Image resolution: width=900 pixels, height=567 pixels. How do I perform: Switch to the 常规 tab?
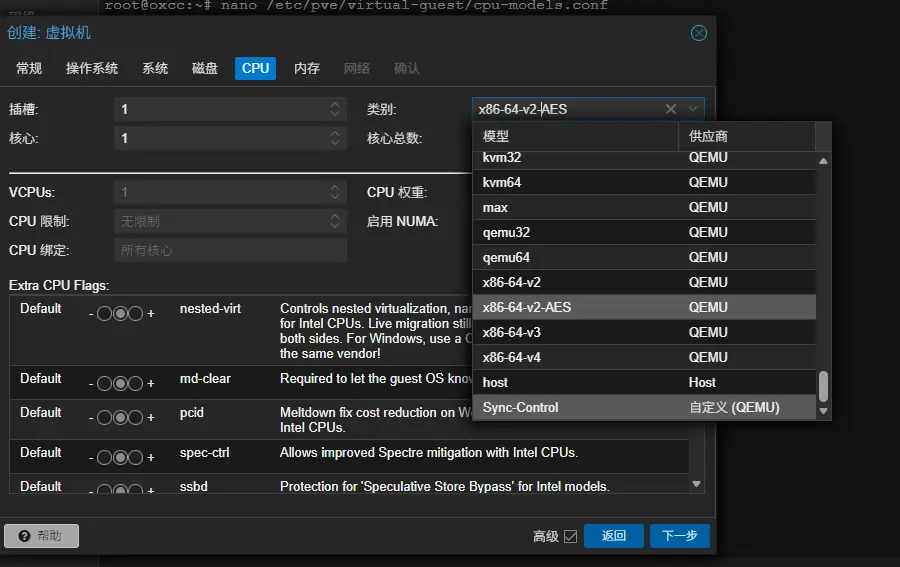[x=29, y=68]
